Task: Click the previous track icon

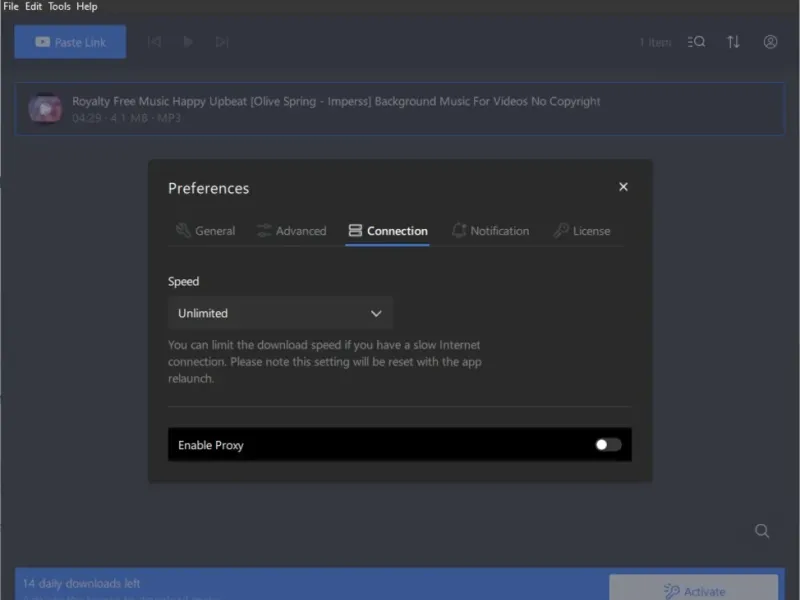Action: (154, 42)
